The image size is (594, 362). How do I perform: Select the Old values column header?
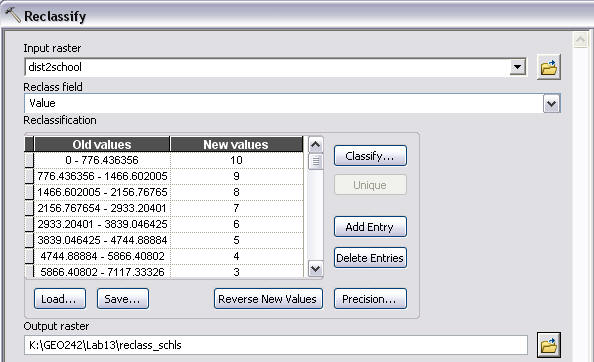102,144
